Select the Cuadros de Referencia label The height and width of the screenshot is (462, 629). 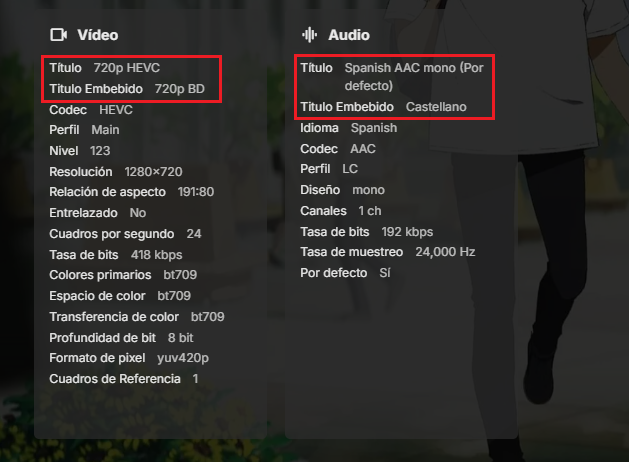pyautogui.click(x=115, y=379)
